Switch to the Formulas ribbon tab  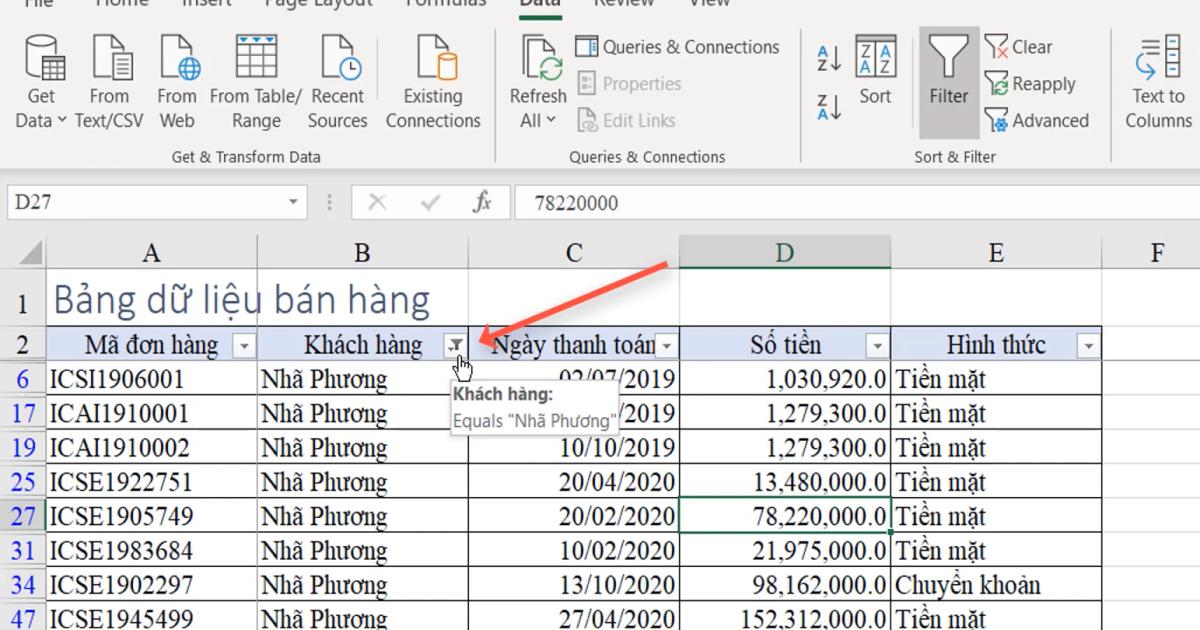(444, 4)
